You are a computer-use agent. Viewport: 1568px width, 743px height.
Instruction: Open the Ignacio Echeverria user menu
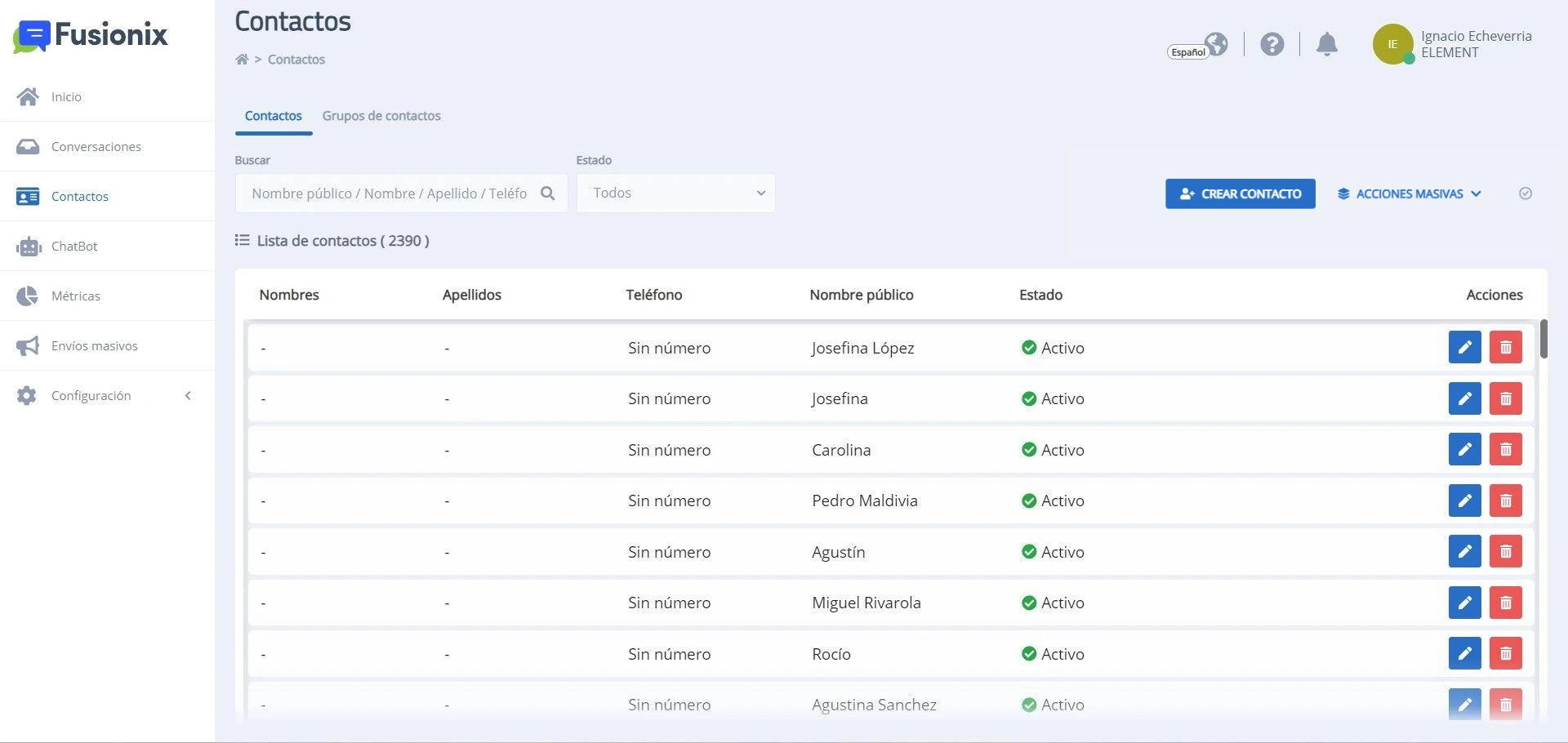(1451, 44)
